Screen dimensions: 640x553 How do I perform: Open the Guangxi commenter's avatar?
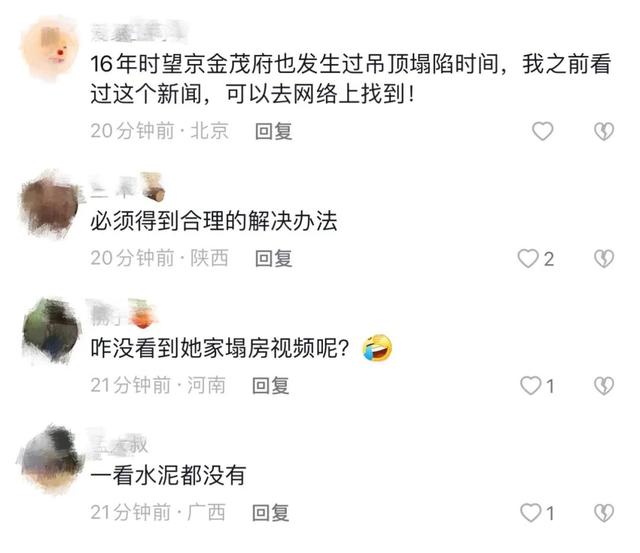(51, 459)
